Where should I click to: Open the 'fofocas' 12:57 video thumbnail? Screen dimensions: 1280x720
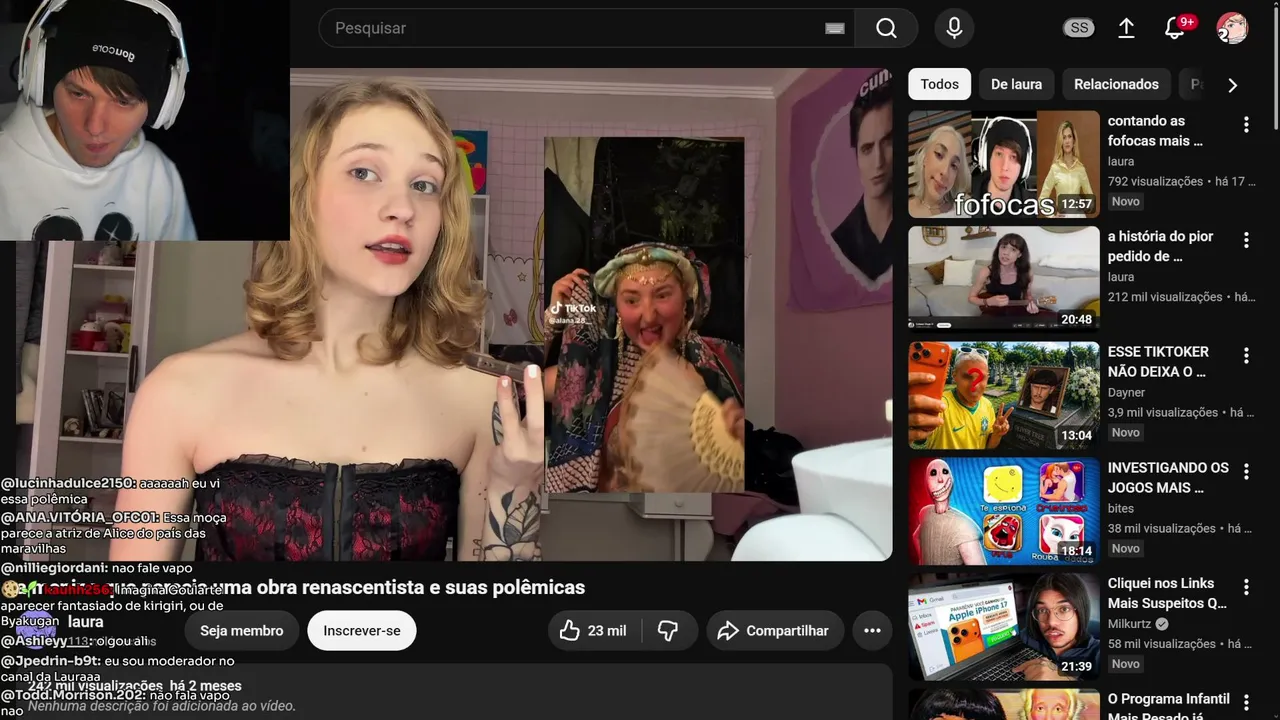click(x=1004, y=164)
